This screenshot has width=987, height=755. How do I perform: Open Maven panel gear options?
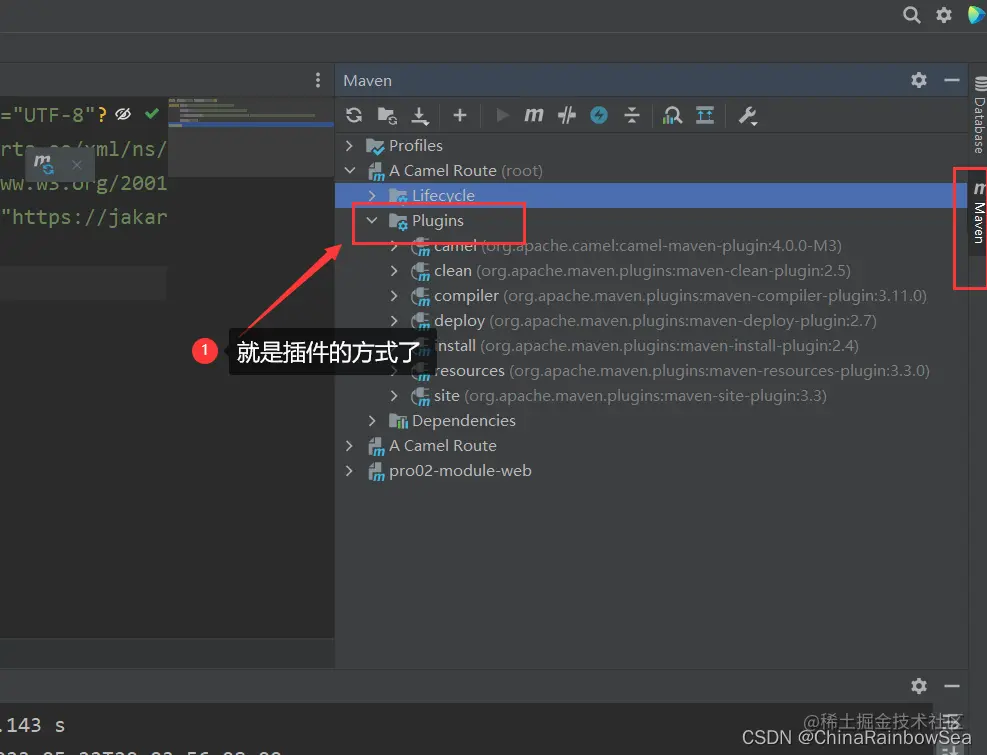[919, 80]
